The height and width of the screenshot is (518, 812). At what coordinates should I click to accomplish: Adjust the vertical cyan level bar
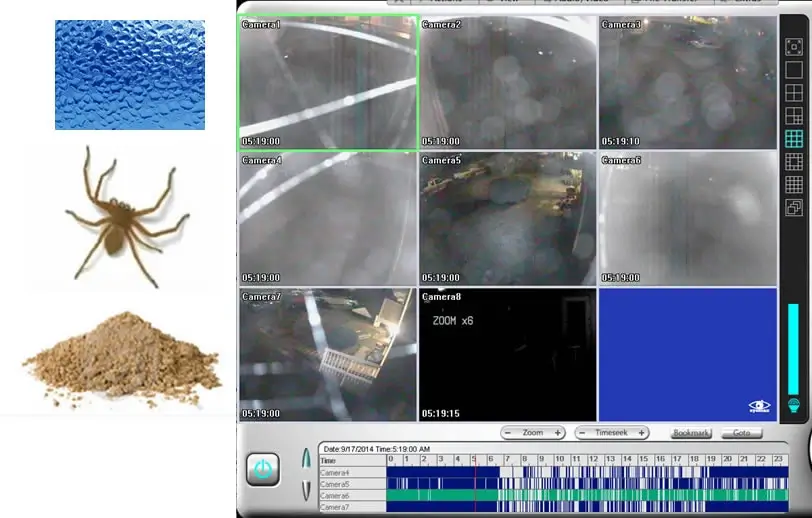(x=794, y=350)
